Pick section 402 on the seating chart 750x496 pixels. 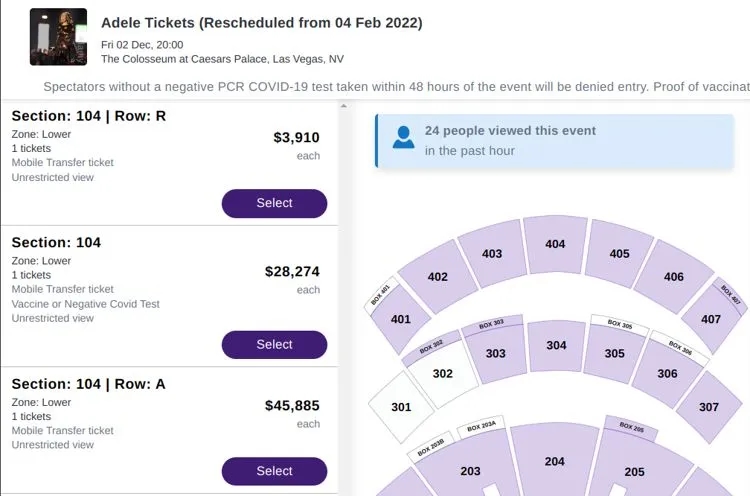[437, 277]
